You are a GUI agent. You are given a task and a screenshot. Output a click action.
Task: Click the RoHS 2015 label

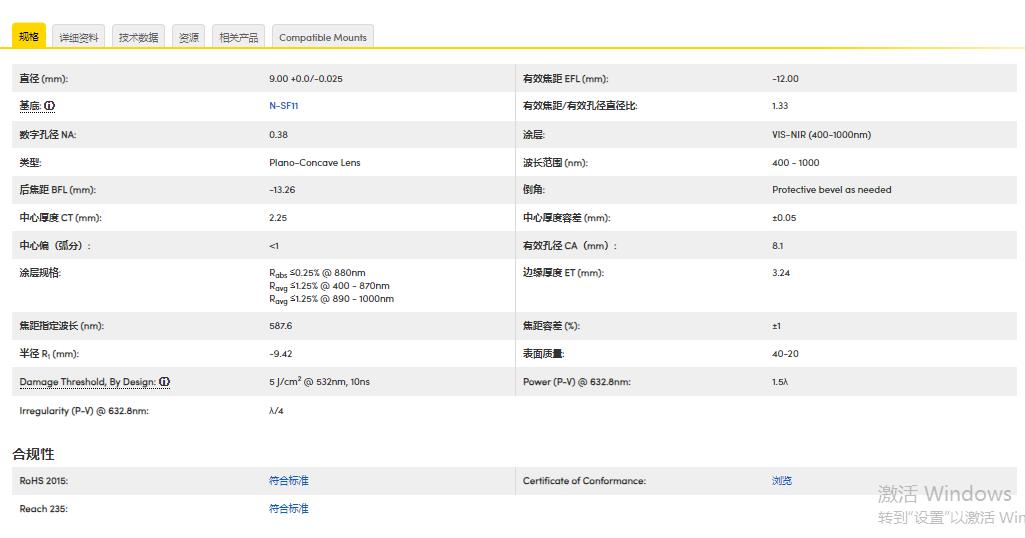click(x=43, y=480)
